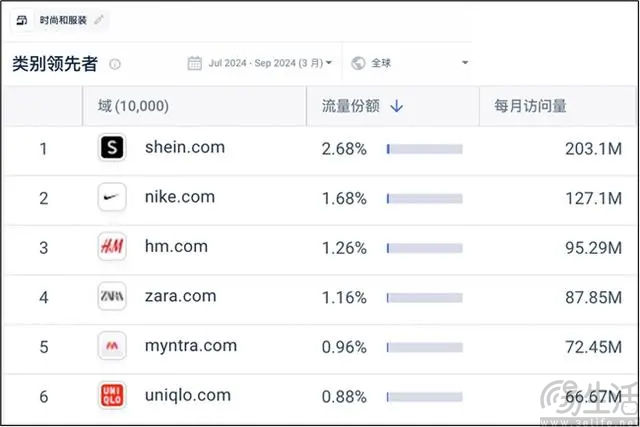The width and height of the screenshot is (640, 427).
Task: Open the myntra.com domain link
Action: click(x=191, y=346)
